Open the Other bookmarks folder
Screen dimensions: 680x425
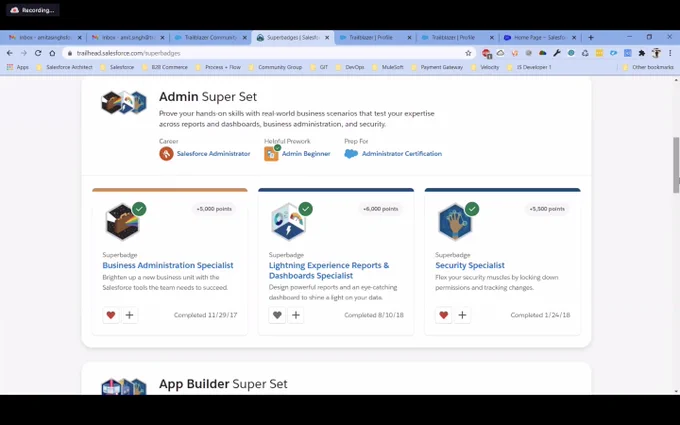648,67
